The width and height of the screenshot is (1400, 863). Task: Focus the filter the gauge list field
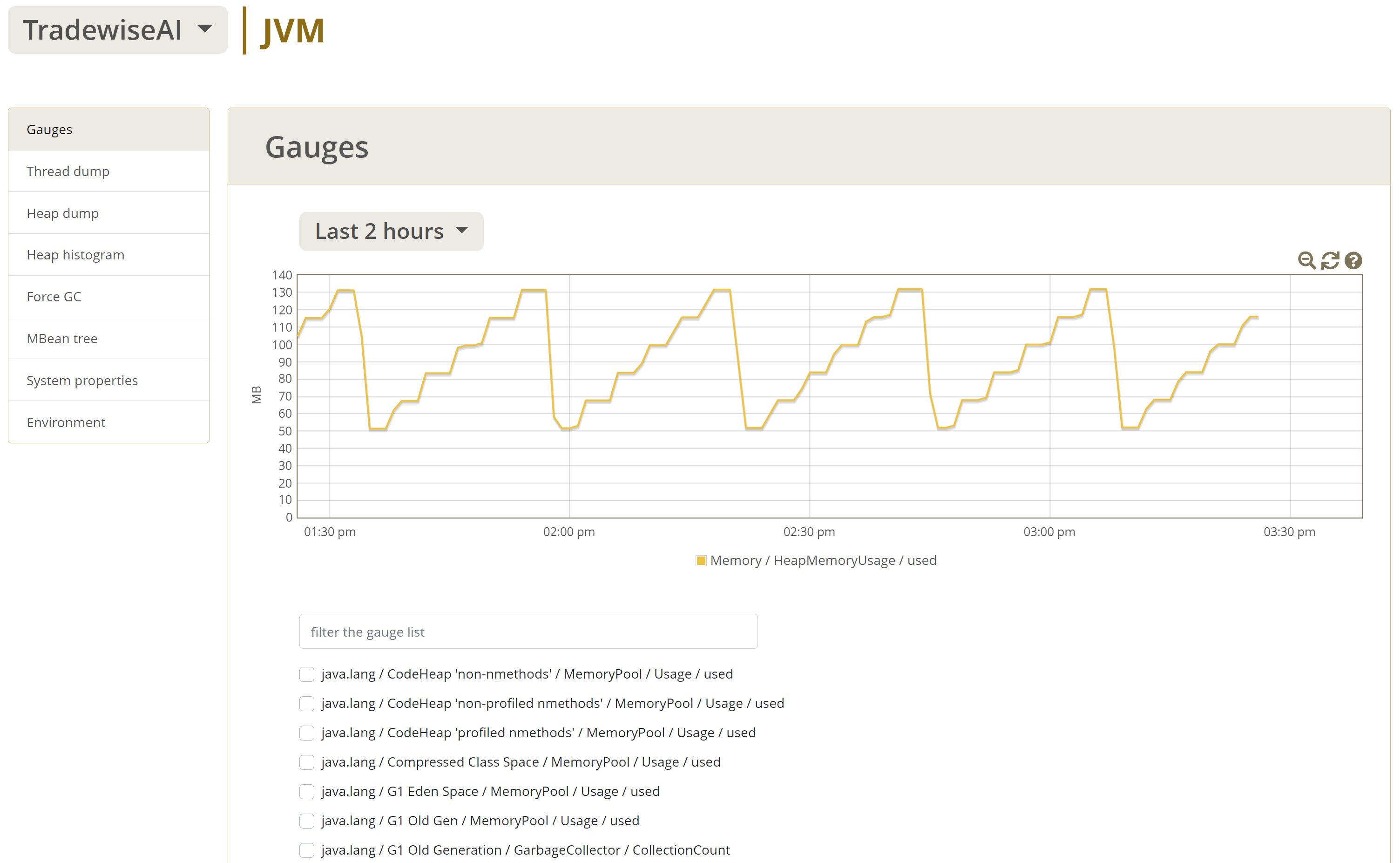528,631
